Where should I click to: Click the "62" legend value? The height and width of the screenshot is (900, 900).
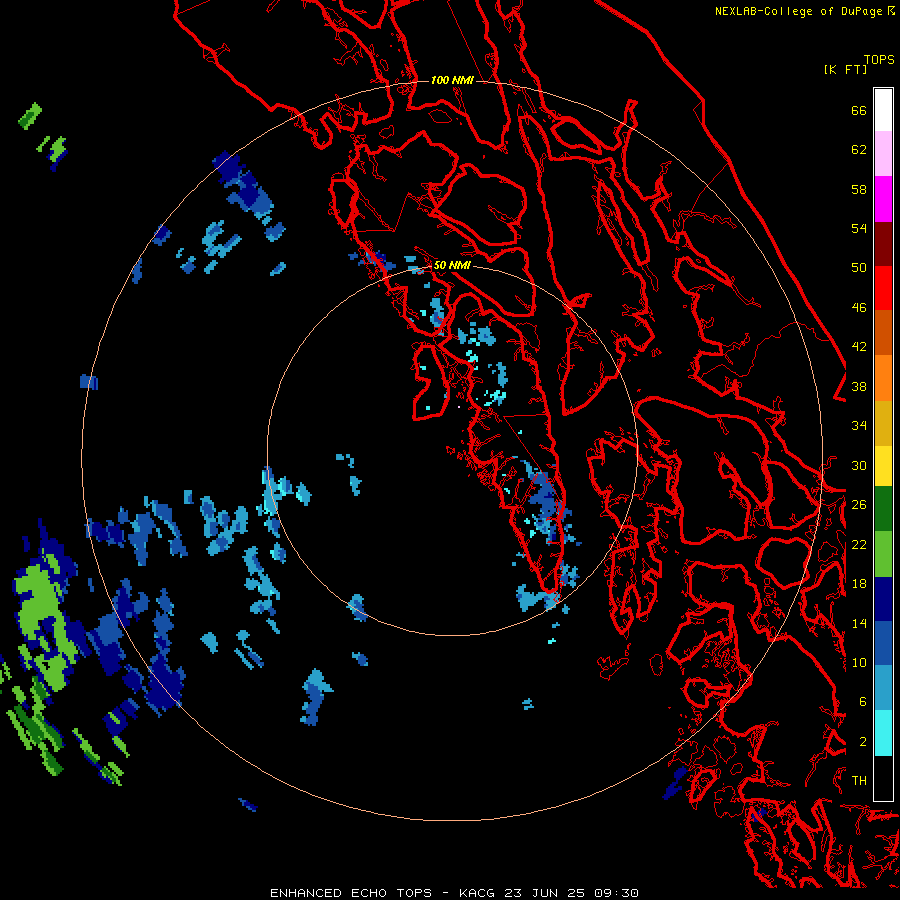(x=859, y=150)
